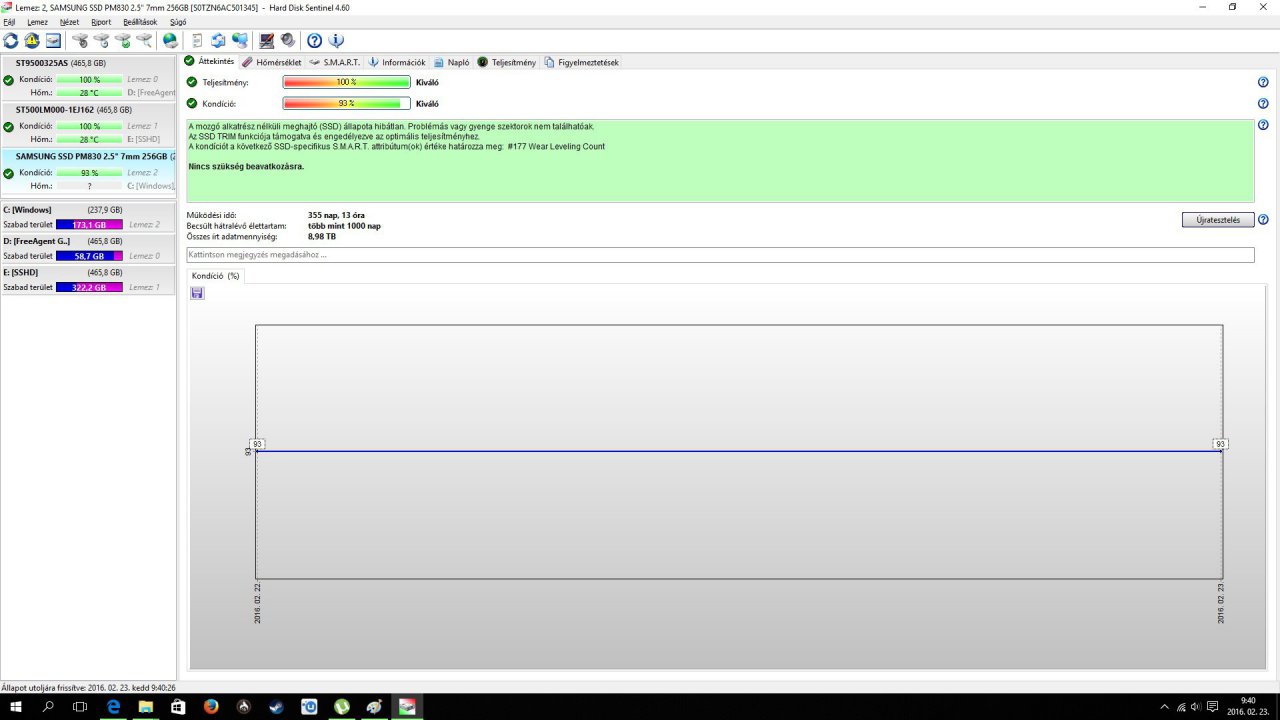Select the Kondíció (%) chart tab
The image size is (1280, 720).
[216, 275]
